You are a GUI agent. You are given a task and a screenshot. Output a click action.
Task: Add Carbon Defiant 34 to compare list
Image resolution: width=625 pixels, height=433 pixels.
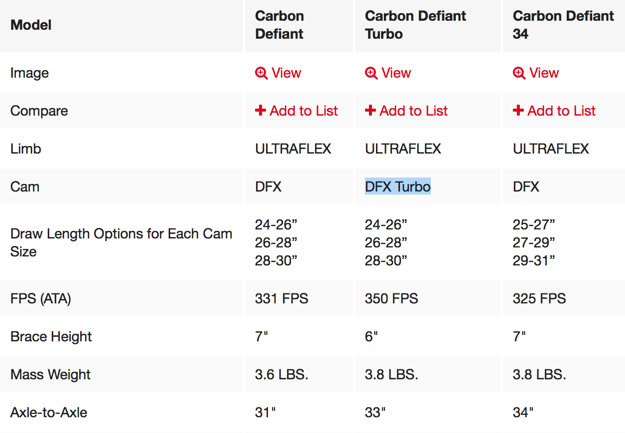tap(561, 111)
